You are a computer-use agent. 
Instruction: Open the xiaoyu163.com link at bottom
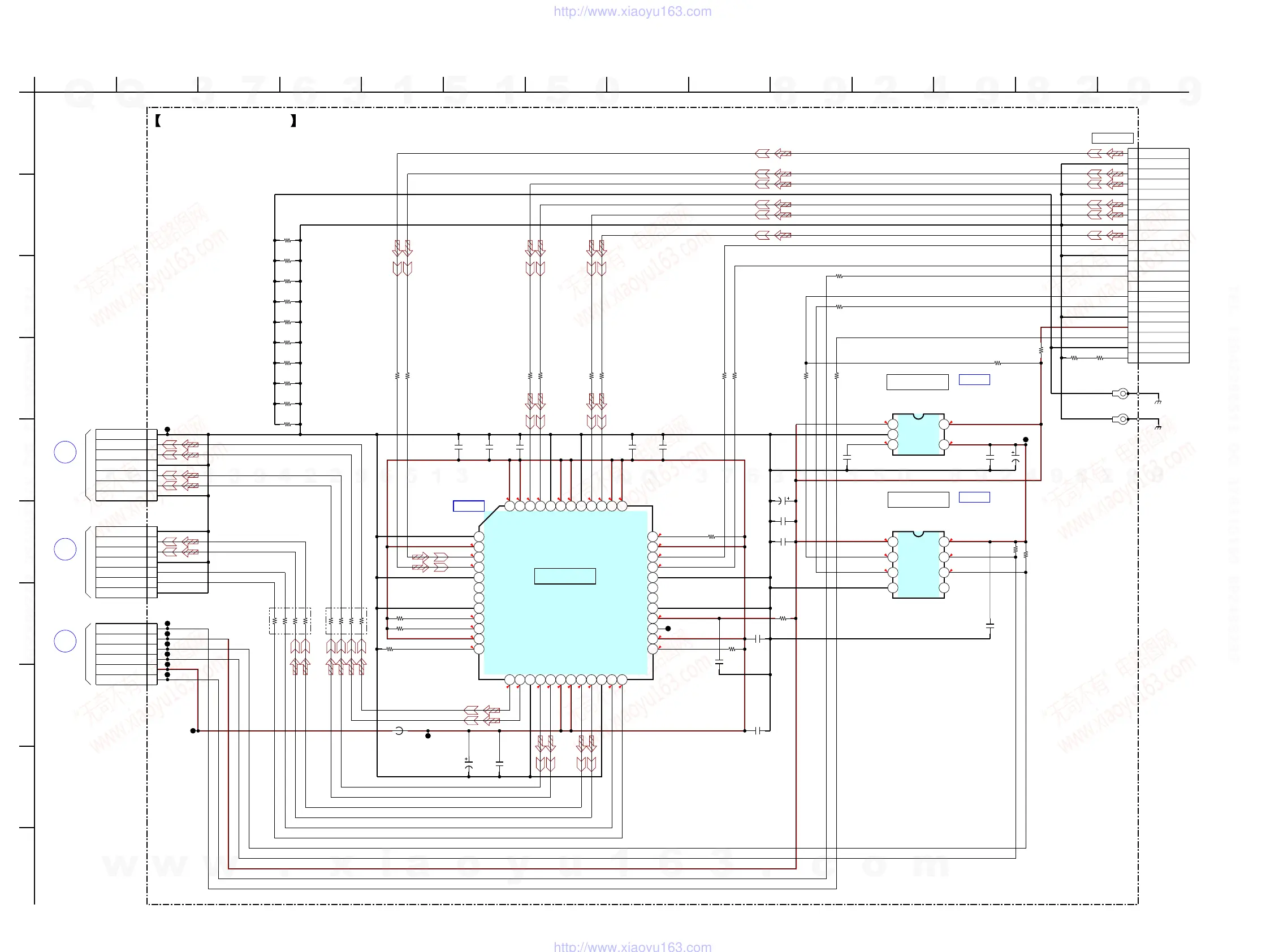point(632,946)
